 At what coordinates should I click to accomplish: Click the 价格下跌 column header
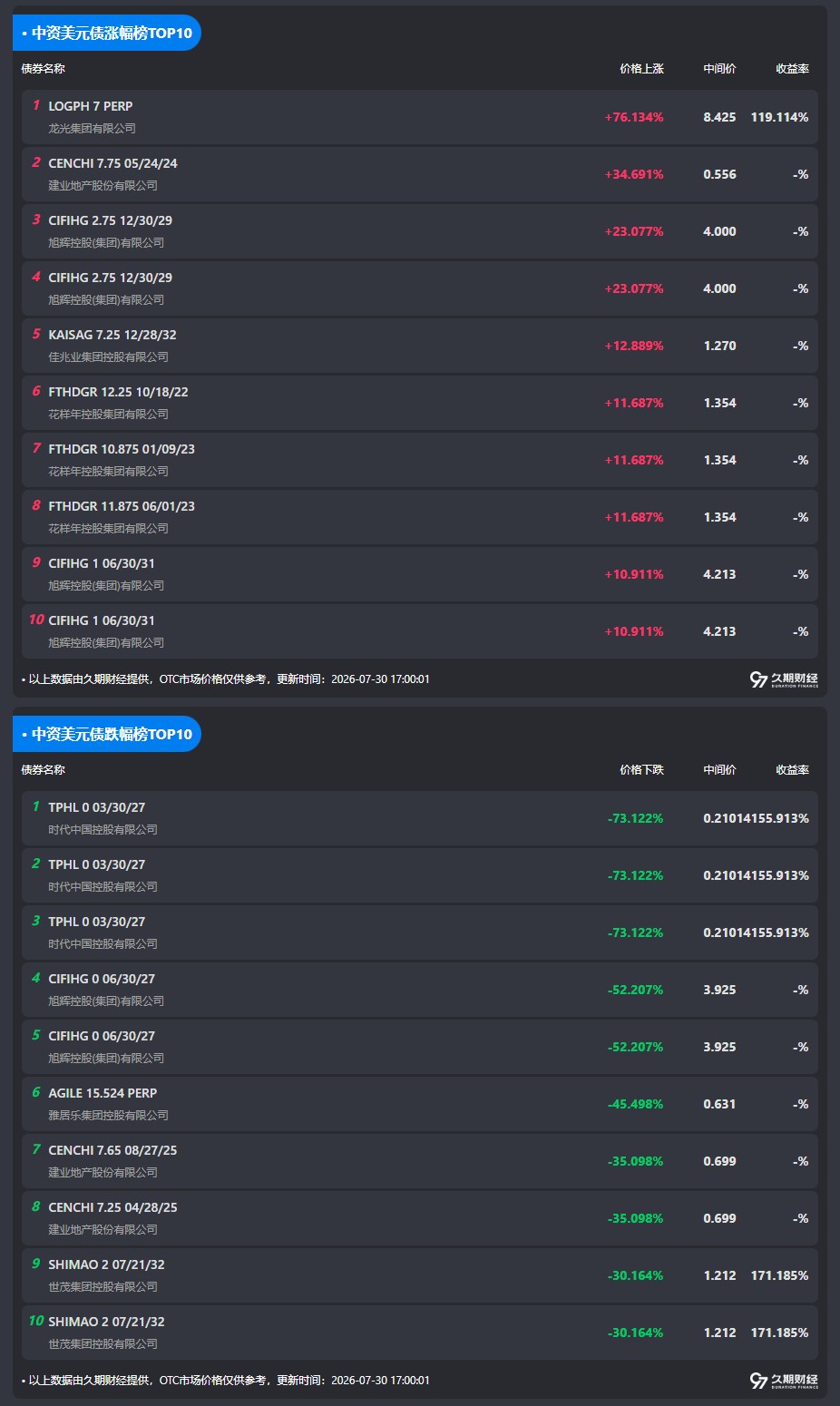[x=641, y=770]
